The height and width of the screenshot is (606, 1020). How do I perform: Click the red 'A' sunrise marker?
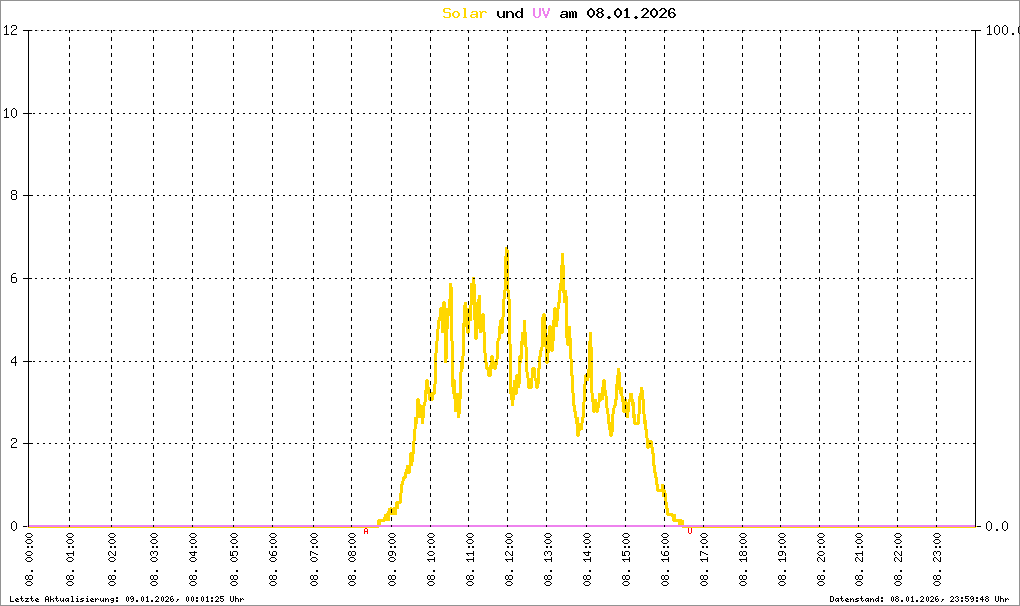(x=366, y=532)
